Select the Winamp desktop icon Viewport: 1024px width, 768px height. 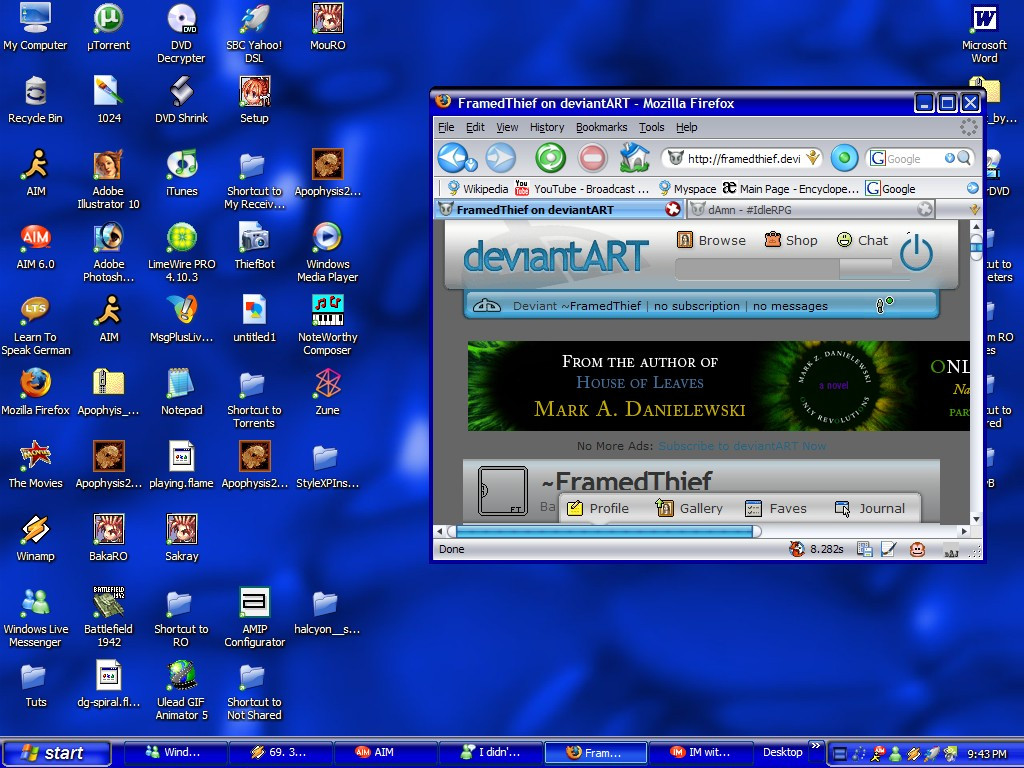click(35, 539)
